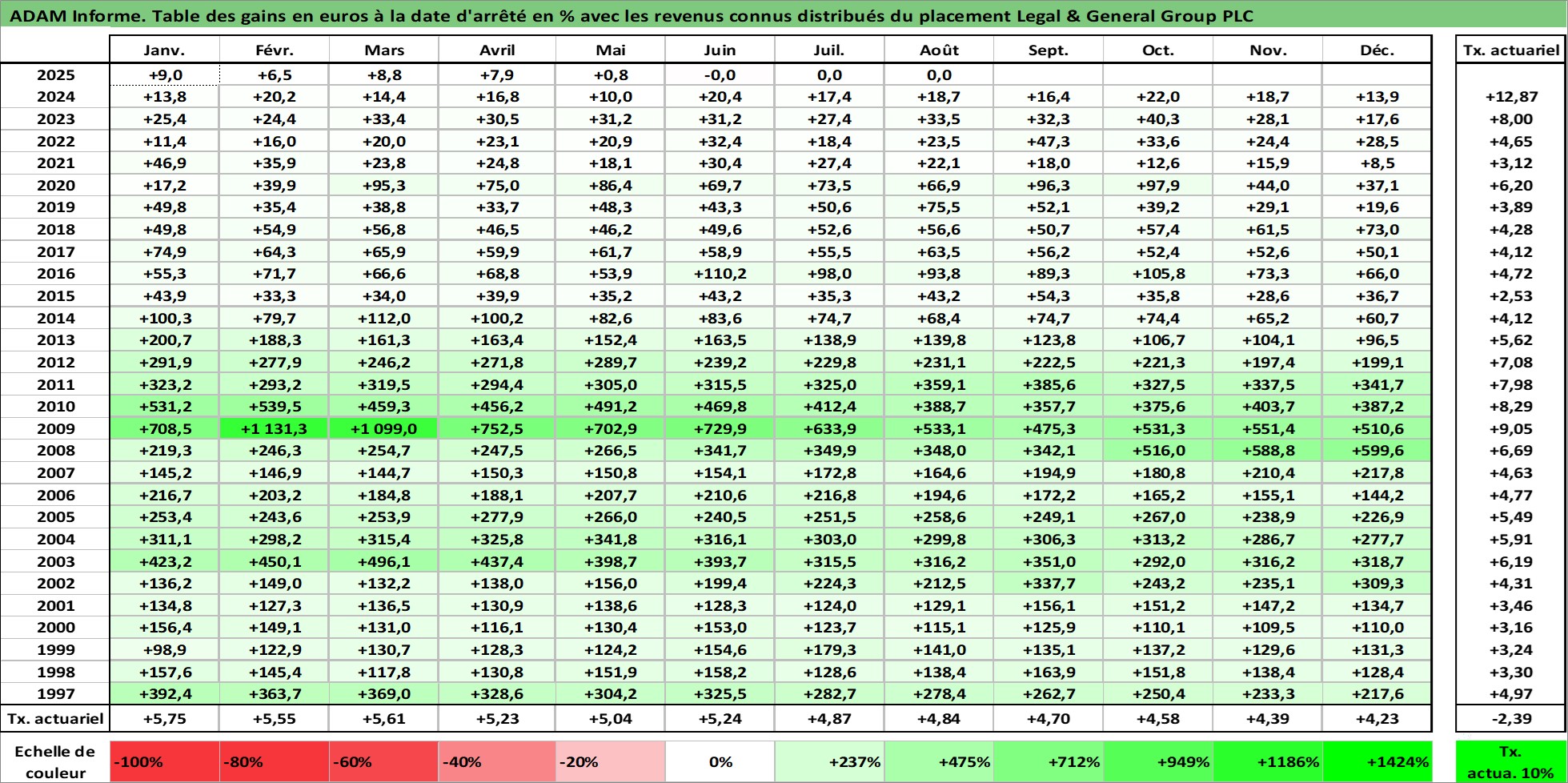Select the +8,5 cell in December 2021
Image resolution: width=1568 pixels, height=783 pixels.
point(1378,163)
